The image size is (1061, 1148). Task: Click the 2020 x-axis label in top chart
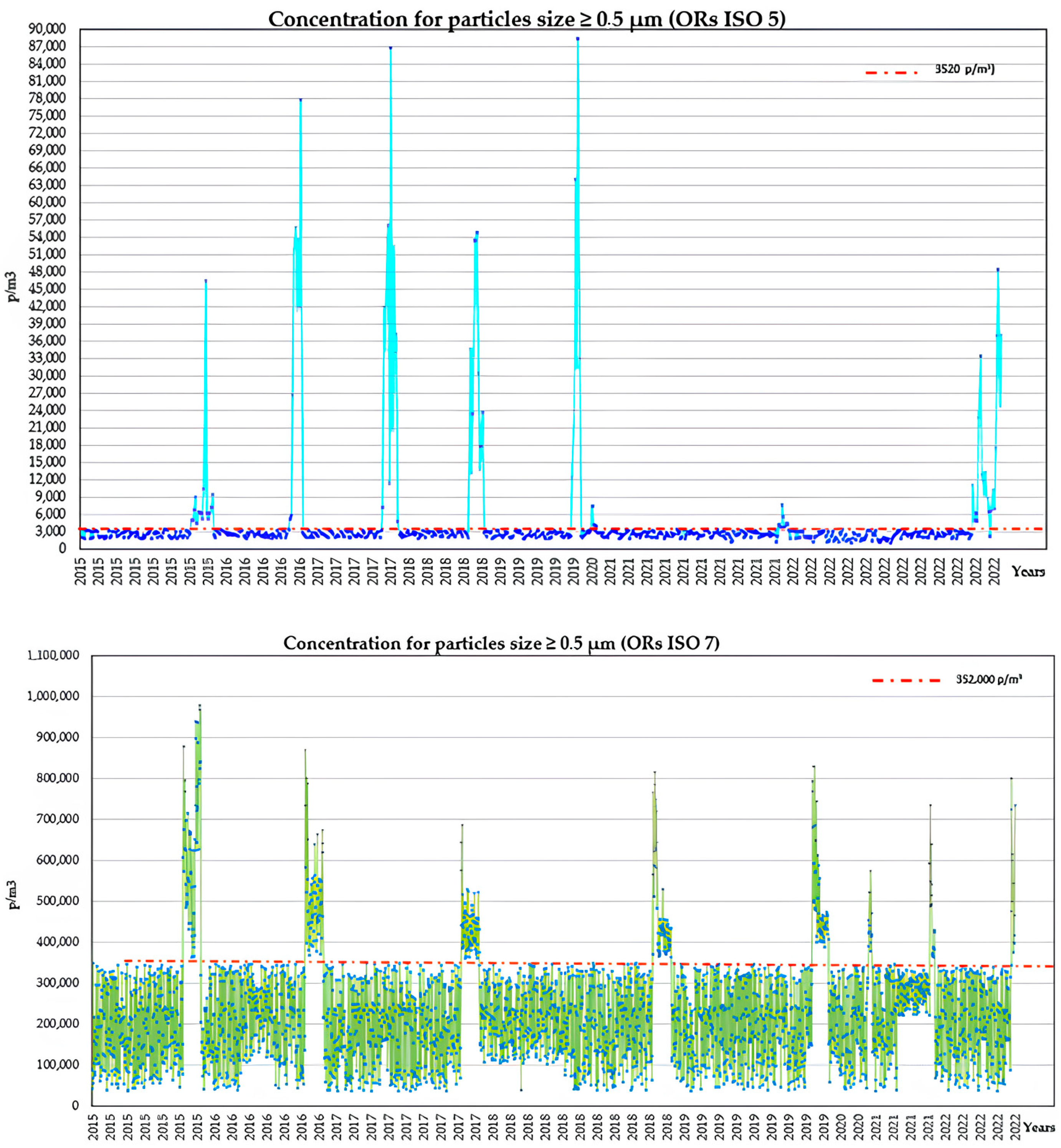pos(593,571)
